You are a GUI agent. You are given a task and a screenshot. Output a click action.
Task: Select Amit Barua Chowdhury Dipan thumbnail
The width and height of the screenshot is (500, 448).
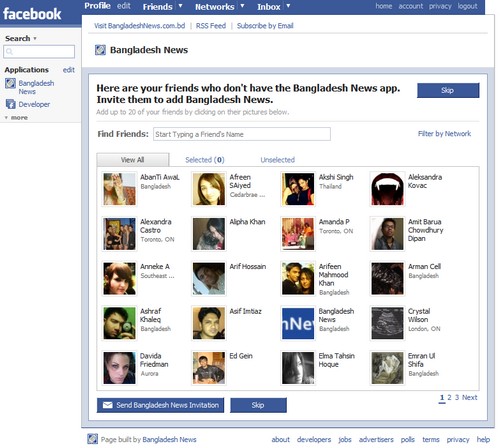point(387,233)
